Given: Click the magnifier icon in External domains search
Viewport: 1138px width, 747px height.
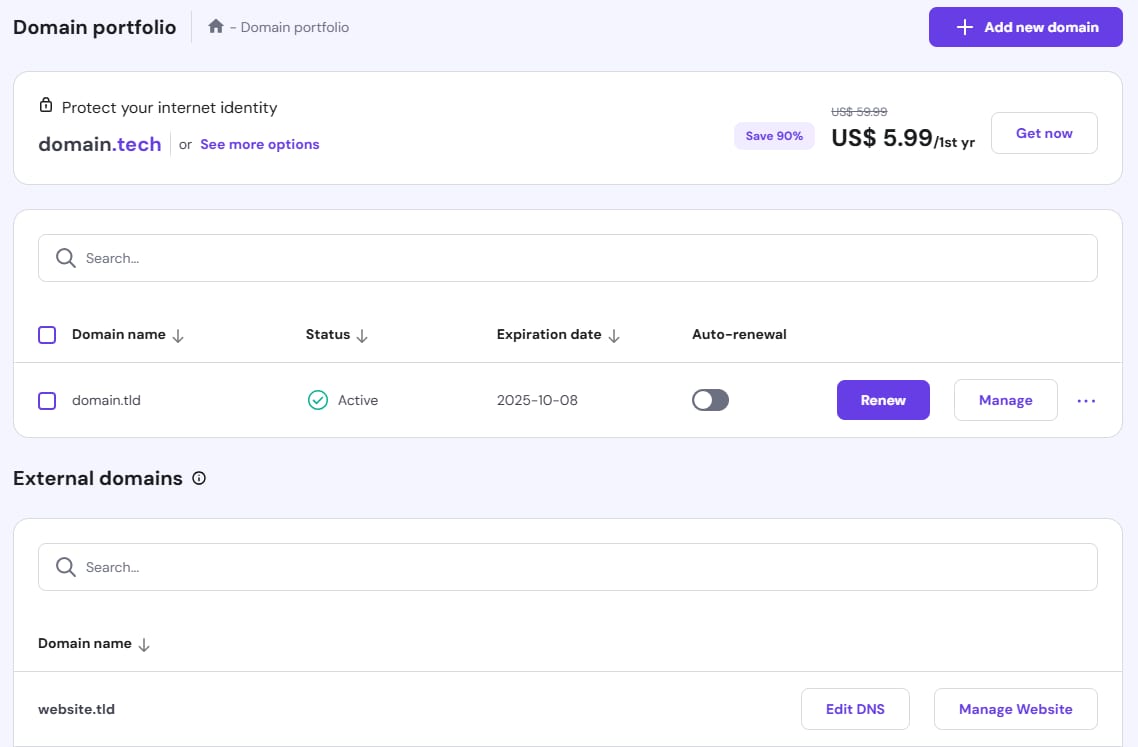Looking at the screenshot, I should 66,567.
